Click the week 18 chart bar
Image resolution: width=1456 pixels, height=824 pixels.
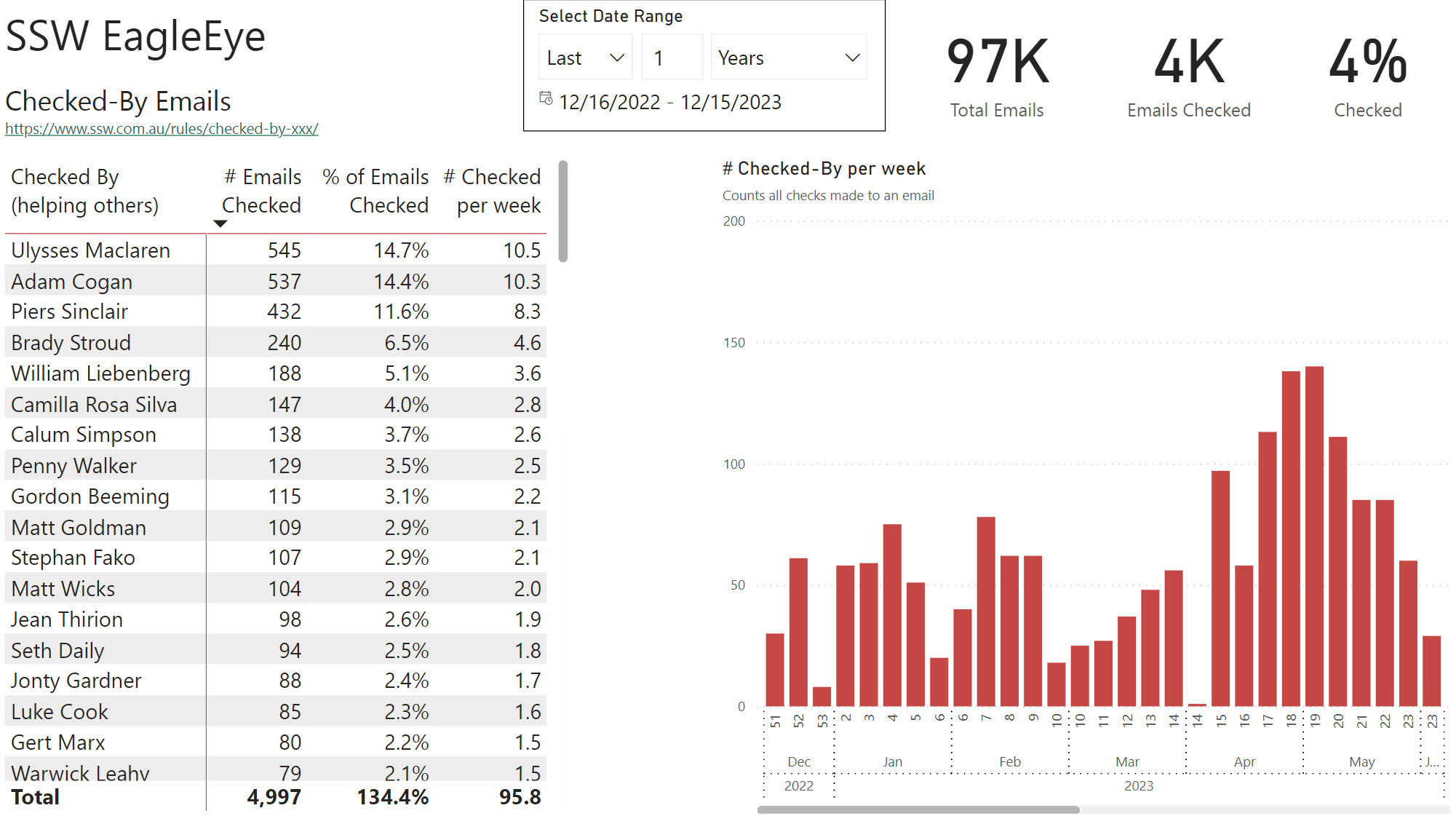1291,539
